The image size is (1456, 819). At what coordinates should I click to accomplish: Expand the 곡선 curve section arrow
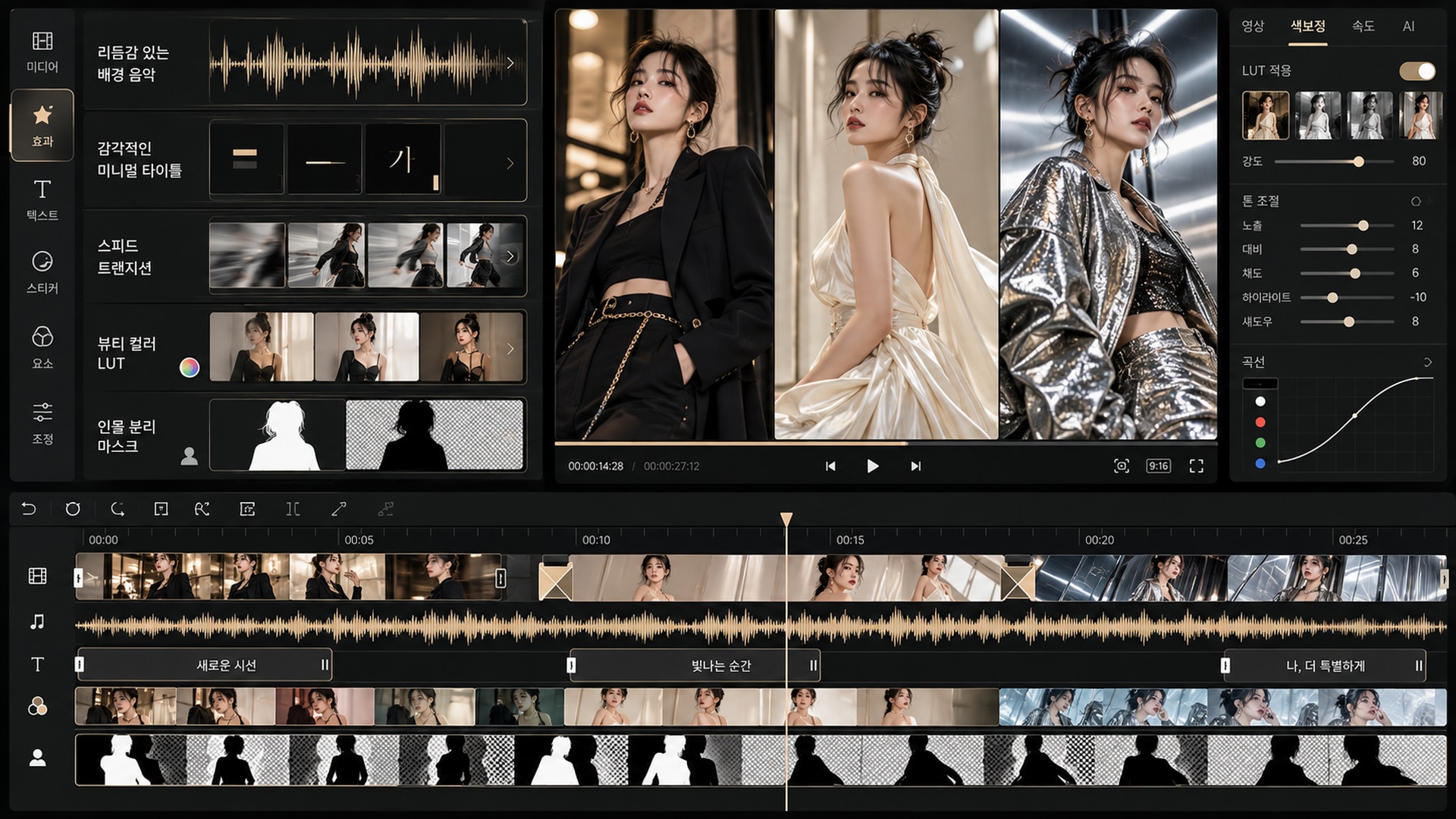point(1428,362)
